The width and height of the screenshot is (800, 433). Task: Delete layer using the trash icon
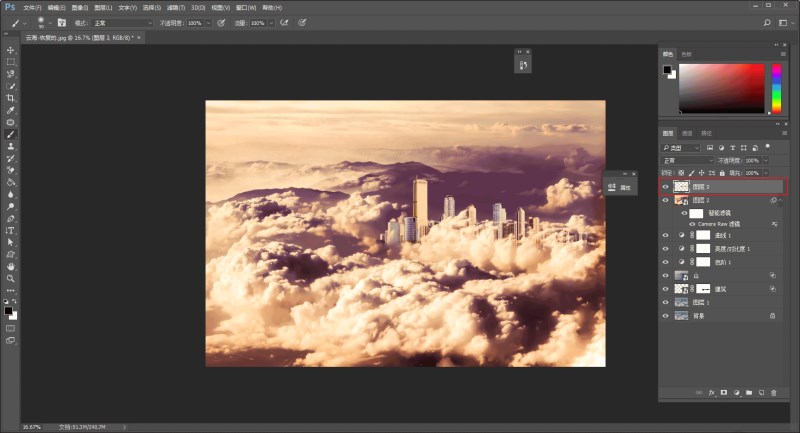[773, 392]
